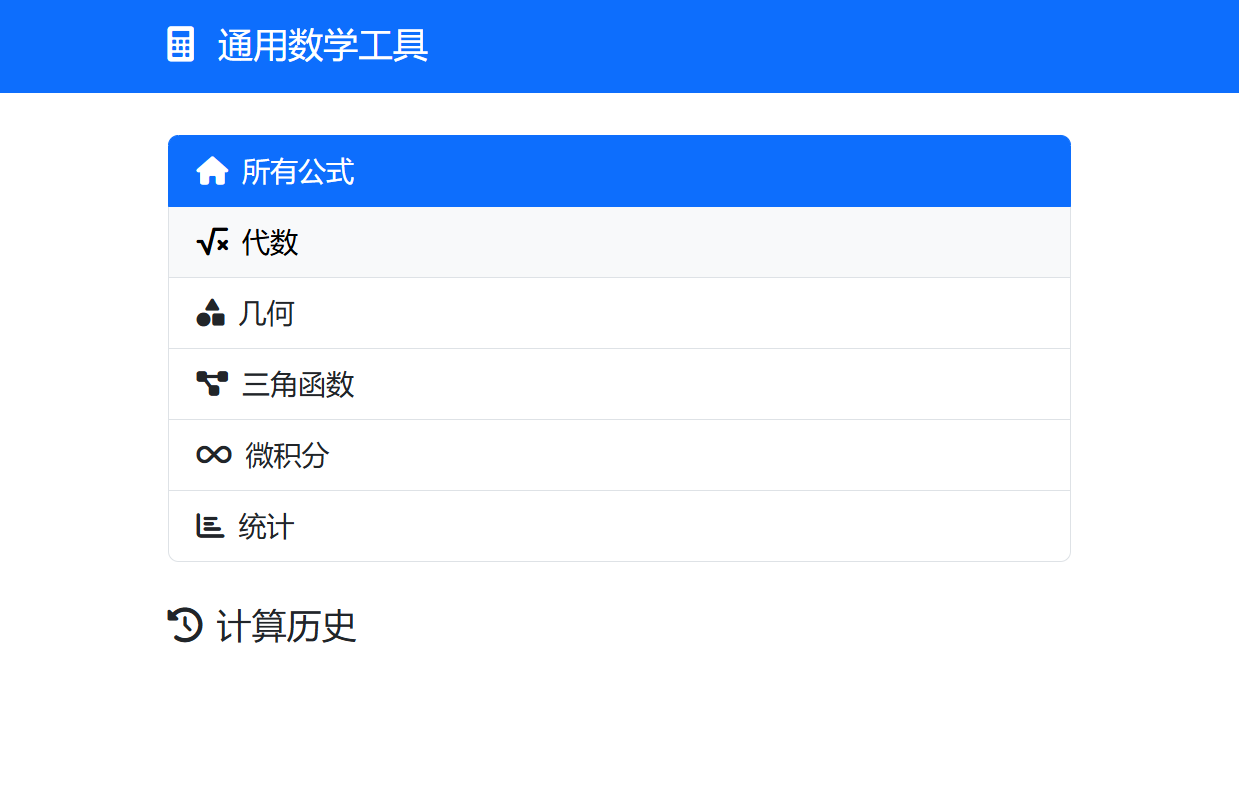Click the 代数 row in the list

[x=619, y=241]
